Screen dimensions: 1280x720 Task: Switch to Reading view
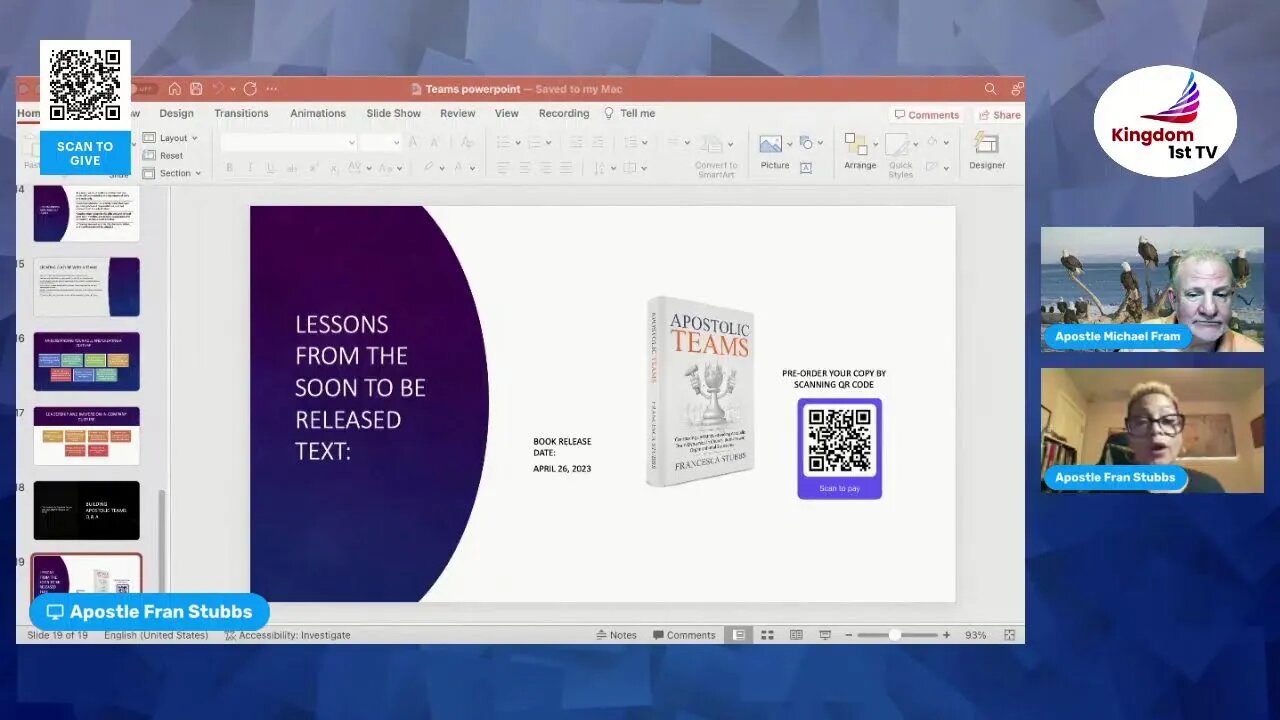pyautogui.click(x=796, y=635)
